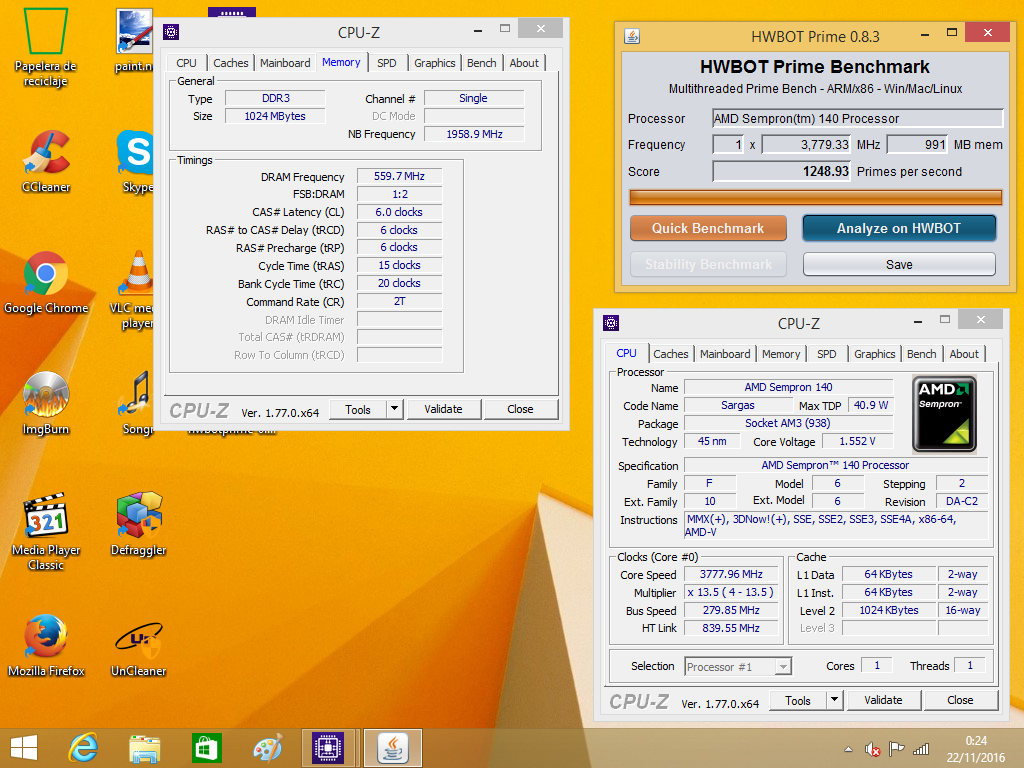Open the Processor #1 selection combo box
Viewport: 1024px width, 768px height.
coord(738,666)
